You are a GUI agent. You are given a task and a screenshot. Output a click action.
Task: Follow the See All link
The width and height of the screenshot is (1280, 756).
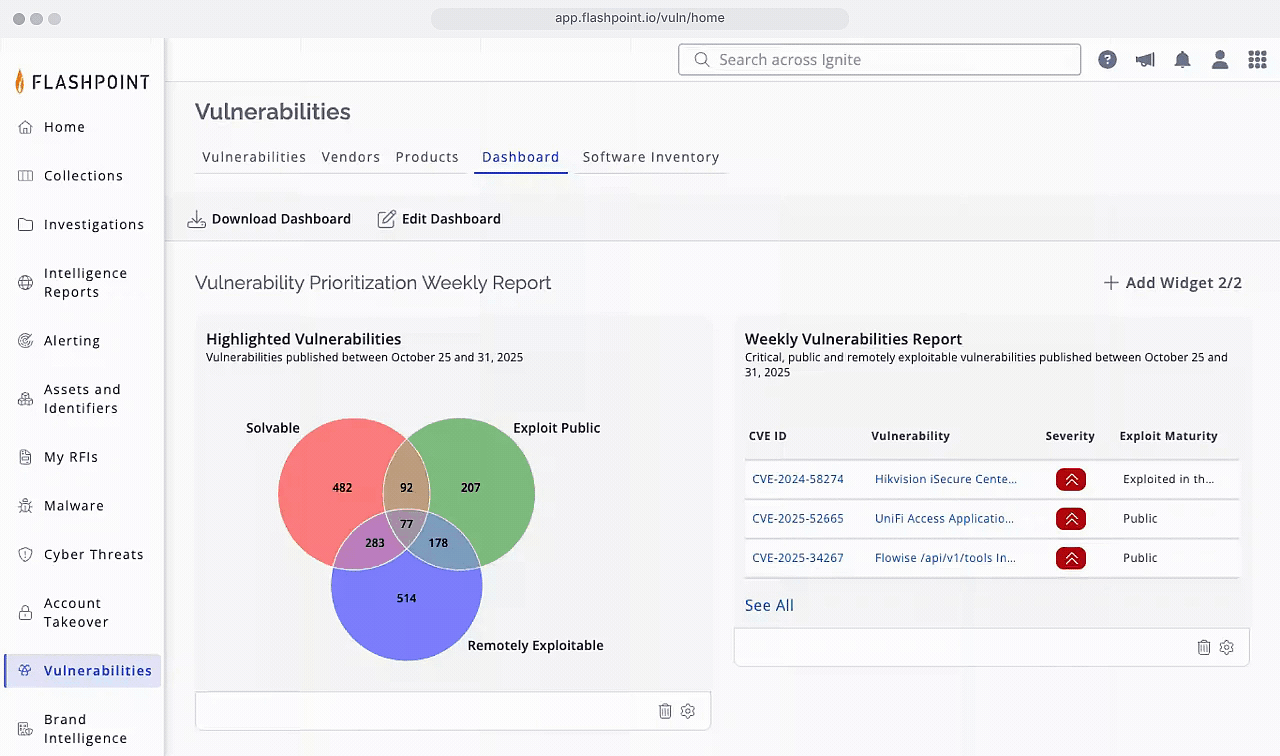(769, 605)
